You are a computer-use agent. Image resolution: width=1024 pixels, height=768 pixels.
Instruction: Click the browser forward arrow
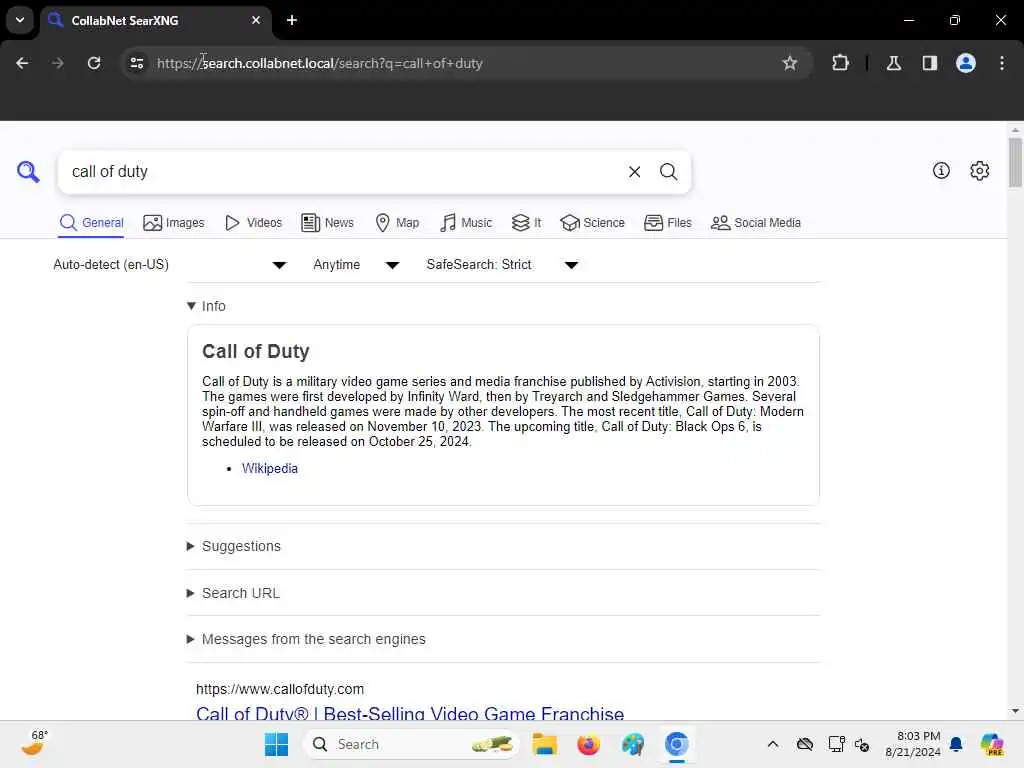tap(58, 63)
